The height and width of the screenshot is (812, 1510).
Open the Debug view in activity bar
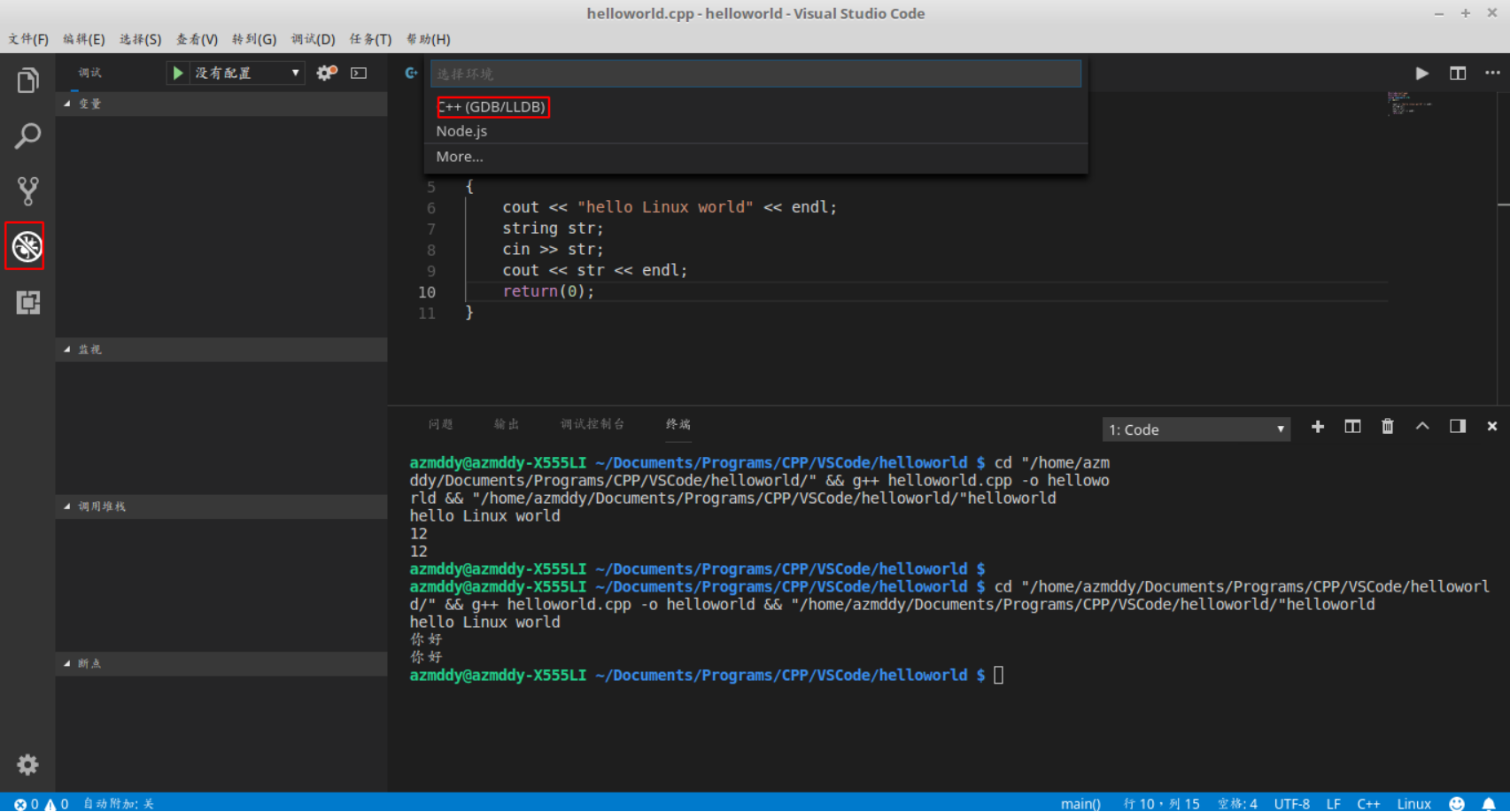[27, 246]
